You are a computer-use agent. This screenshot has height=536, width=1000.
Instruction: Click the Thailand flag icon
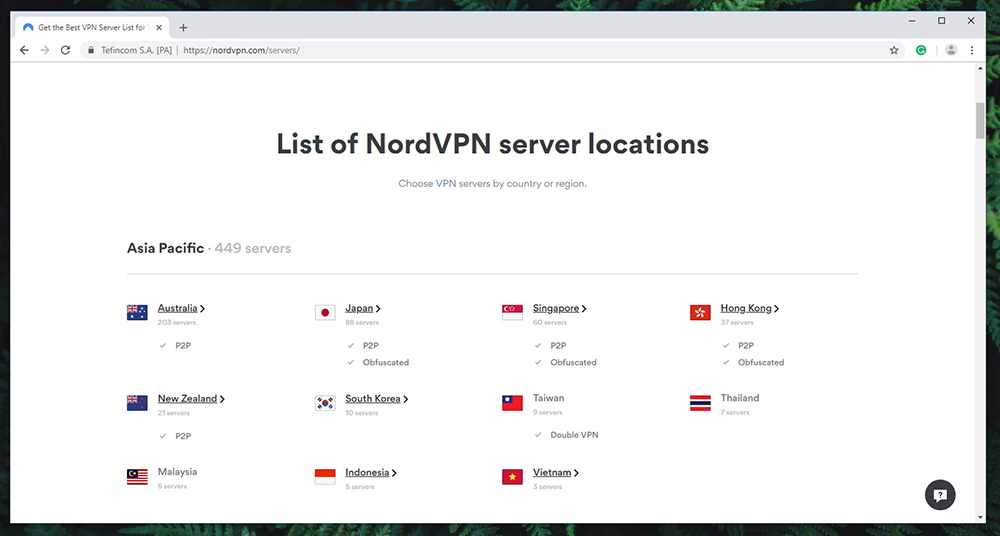coord(700,403)
